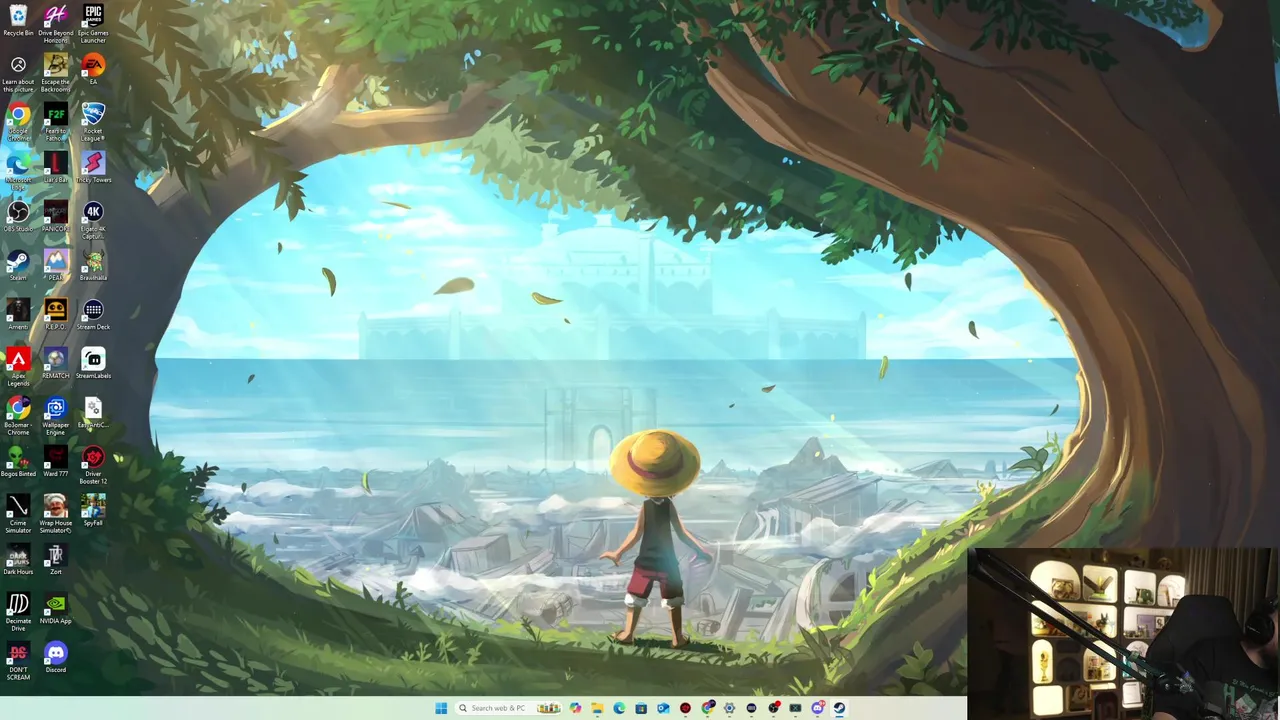Launch Amenti game desktop shortcut
The width and height of the screenshot is (1280, 720).
pos(18,314)
